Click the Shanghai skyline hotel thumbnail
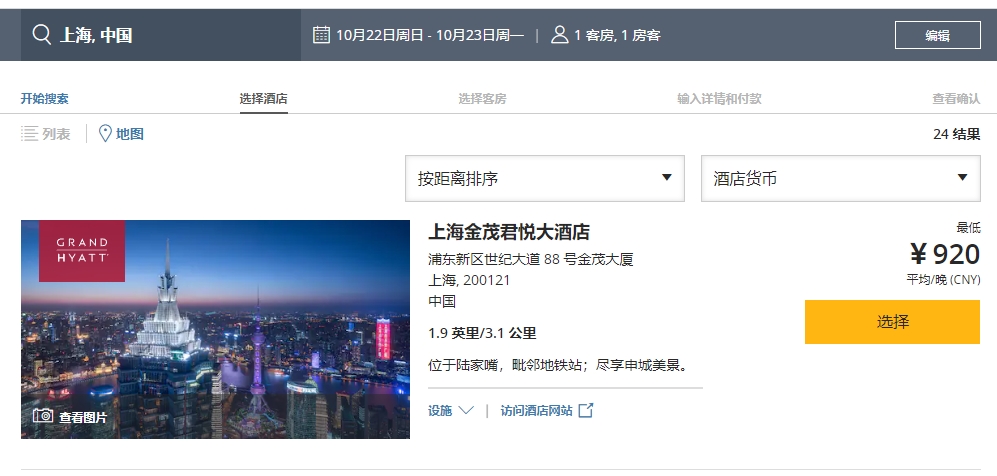This screenshot has width=997, height=476. pos(216,329)
